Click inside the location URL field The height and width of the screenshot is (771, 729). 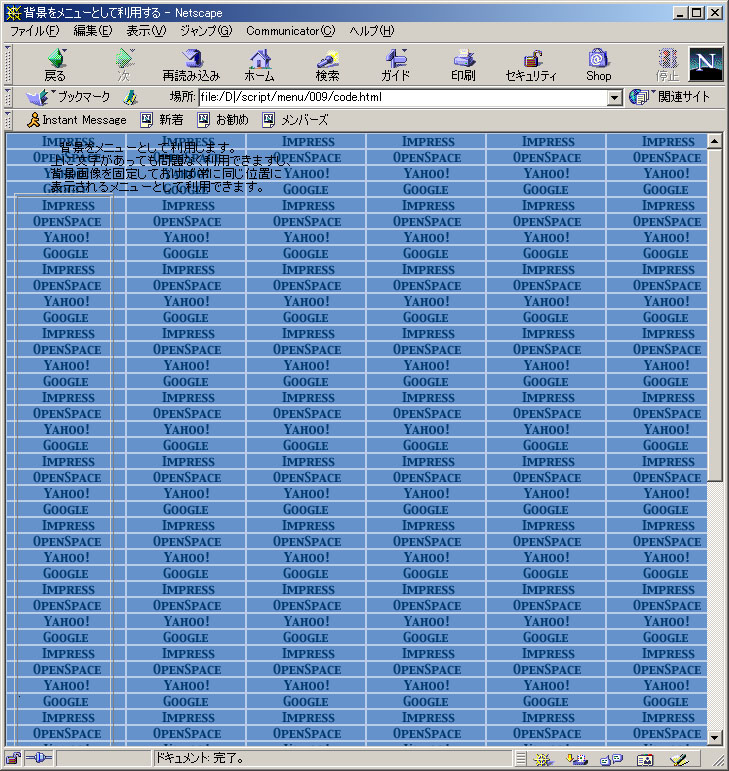click(403, 97)
